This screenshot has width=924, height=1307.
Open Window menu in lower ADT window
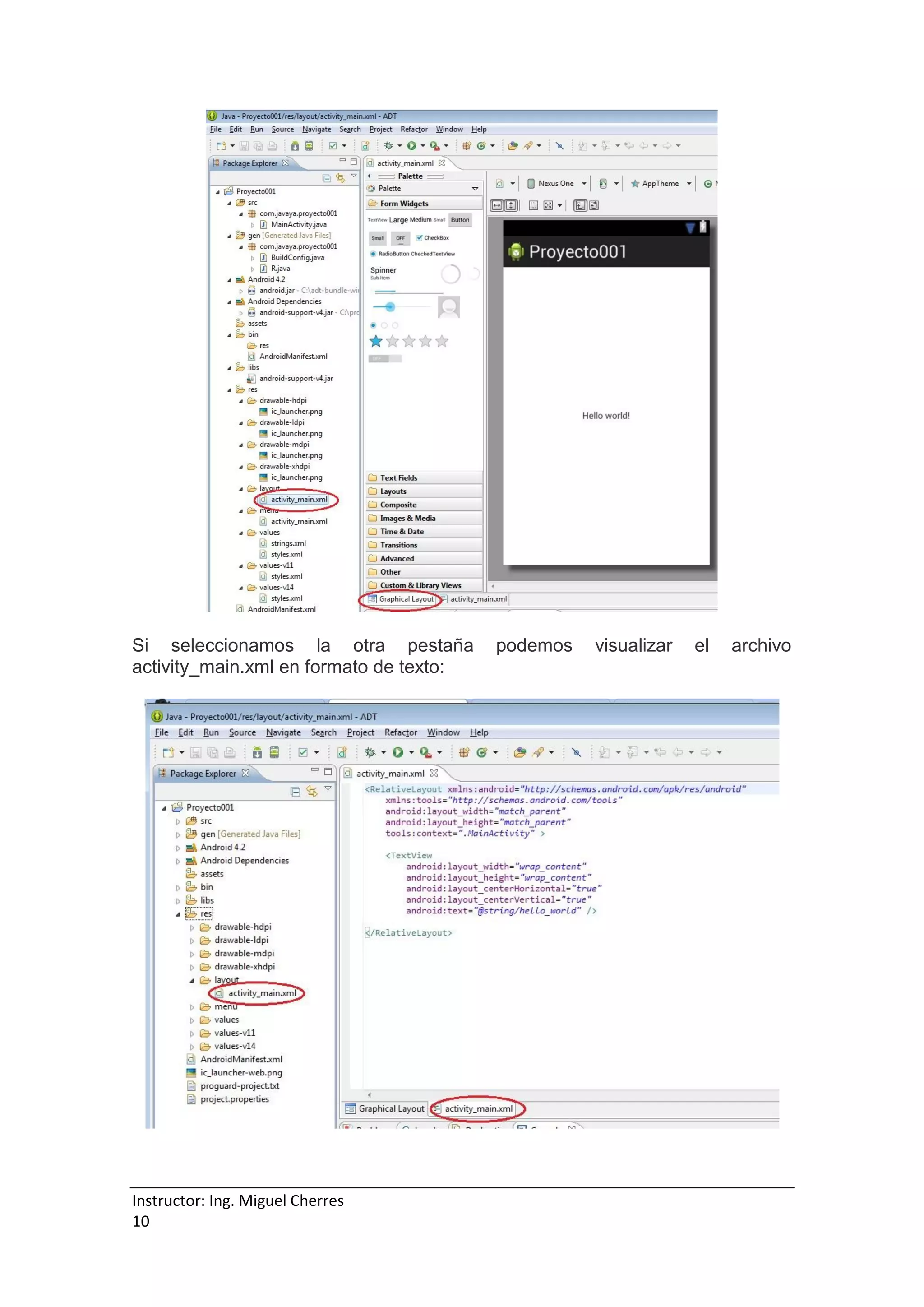click(443, 733)
